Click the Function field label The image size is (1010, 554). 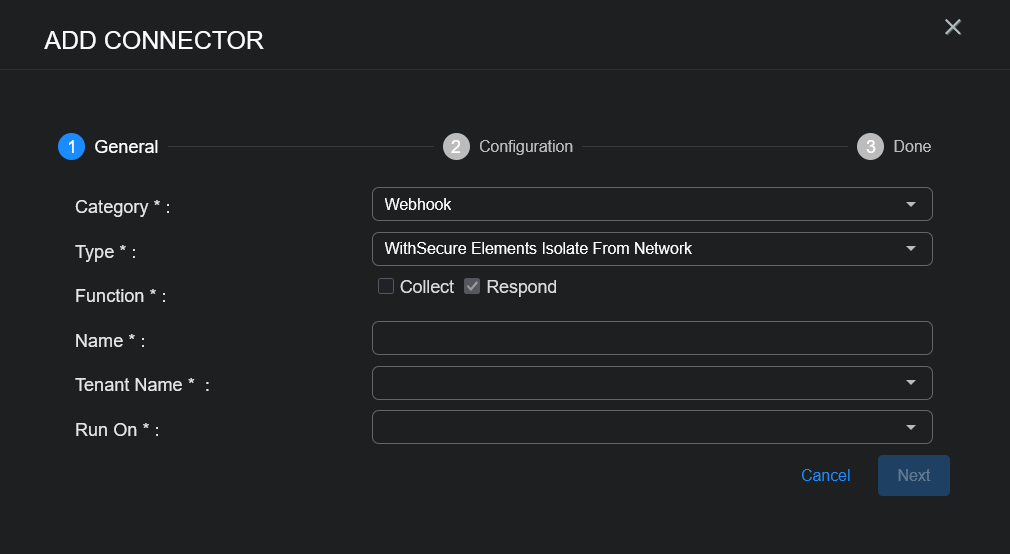[x=110, y=296]
